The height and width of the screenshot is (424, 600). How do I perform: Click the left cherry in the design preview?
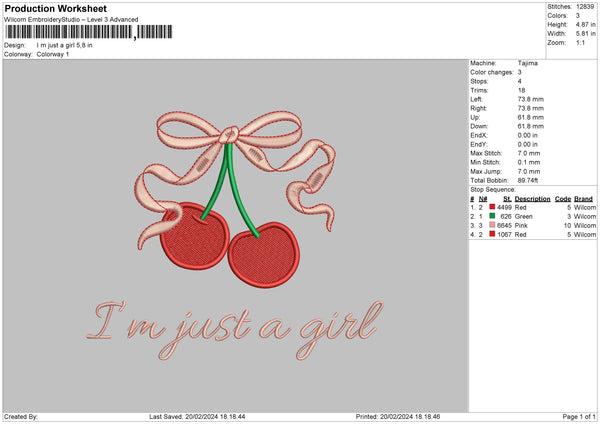194,236
